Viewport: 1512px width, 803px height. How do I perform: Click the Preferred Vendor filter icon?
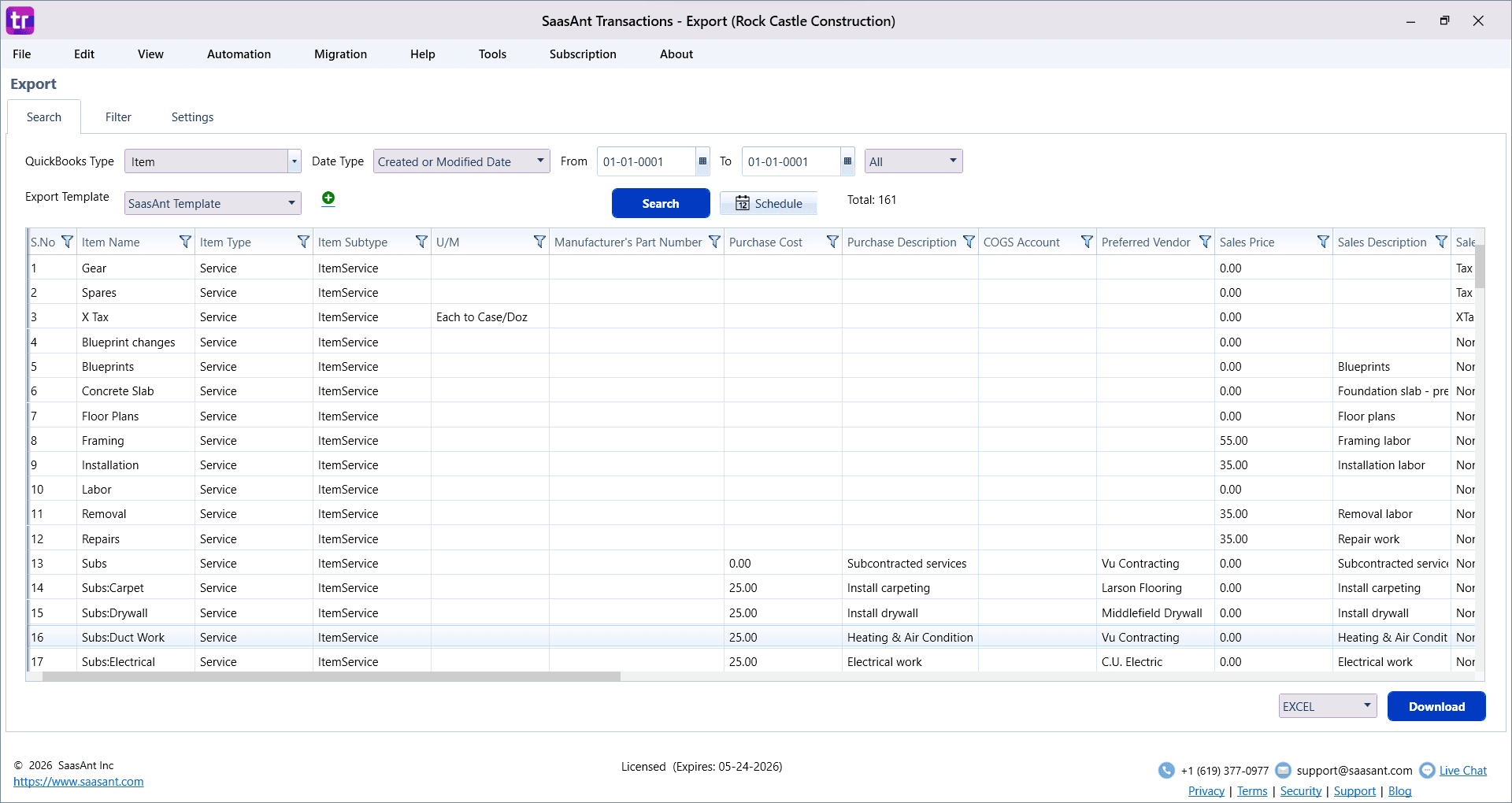tap(1205, 242)
